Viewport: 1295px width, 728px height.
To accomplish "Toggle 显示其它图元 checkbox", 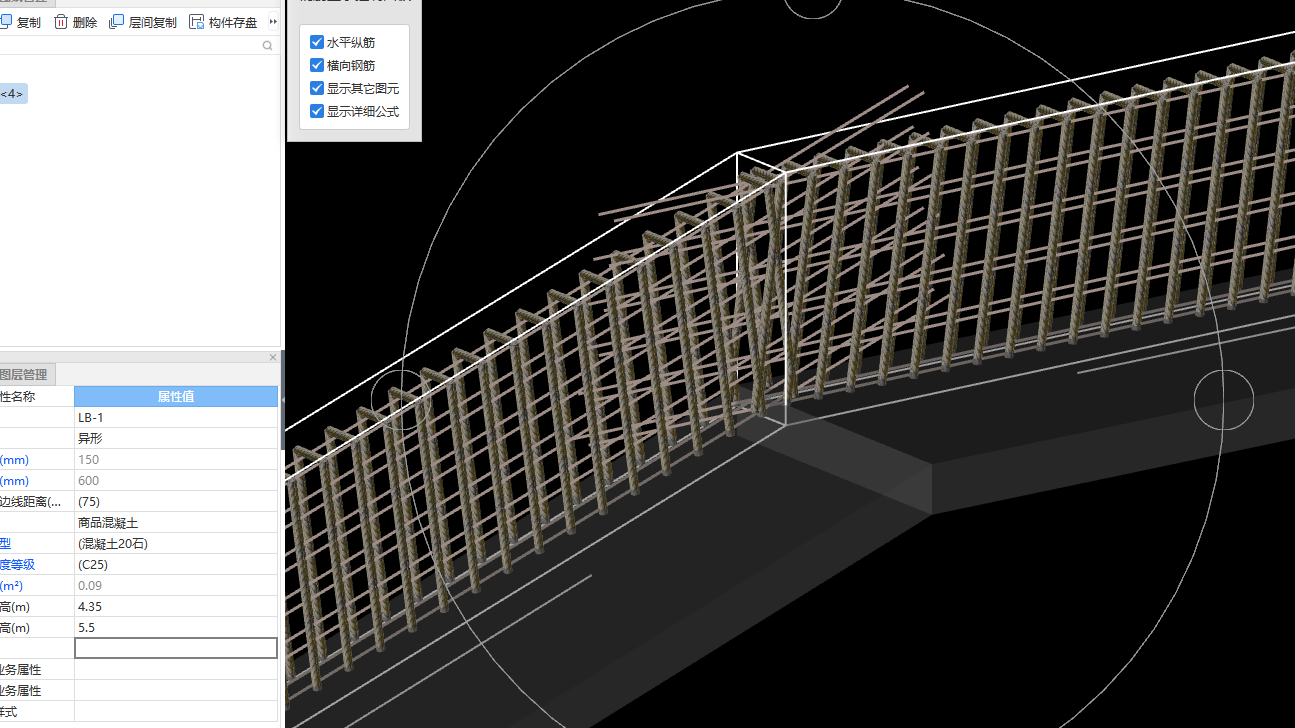I will (x=317, y=89).
